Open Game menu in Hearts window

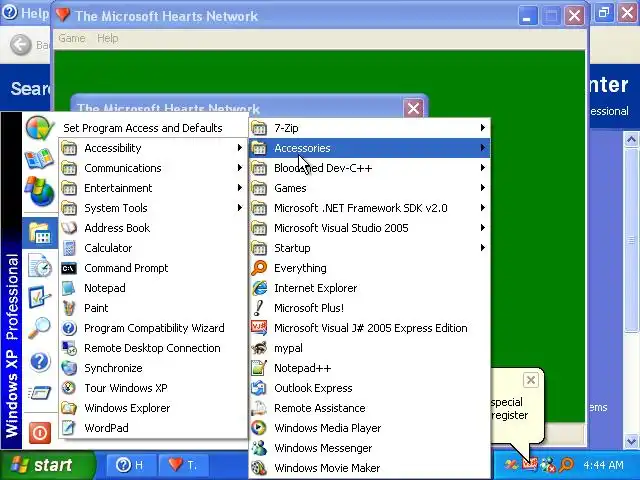coord(72,38)
